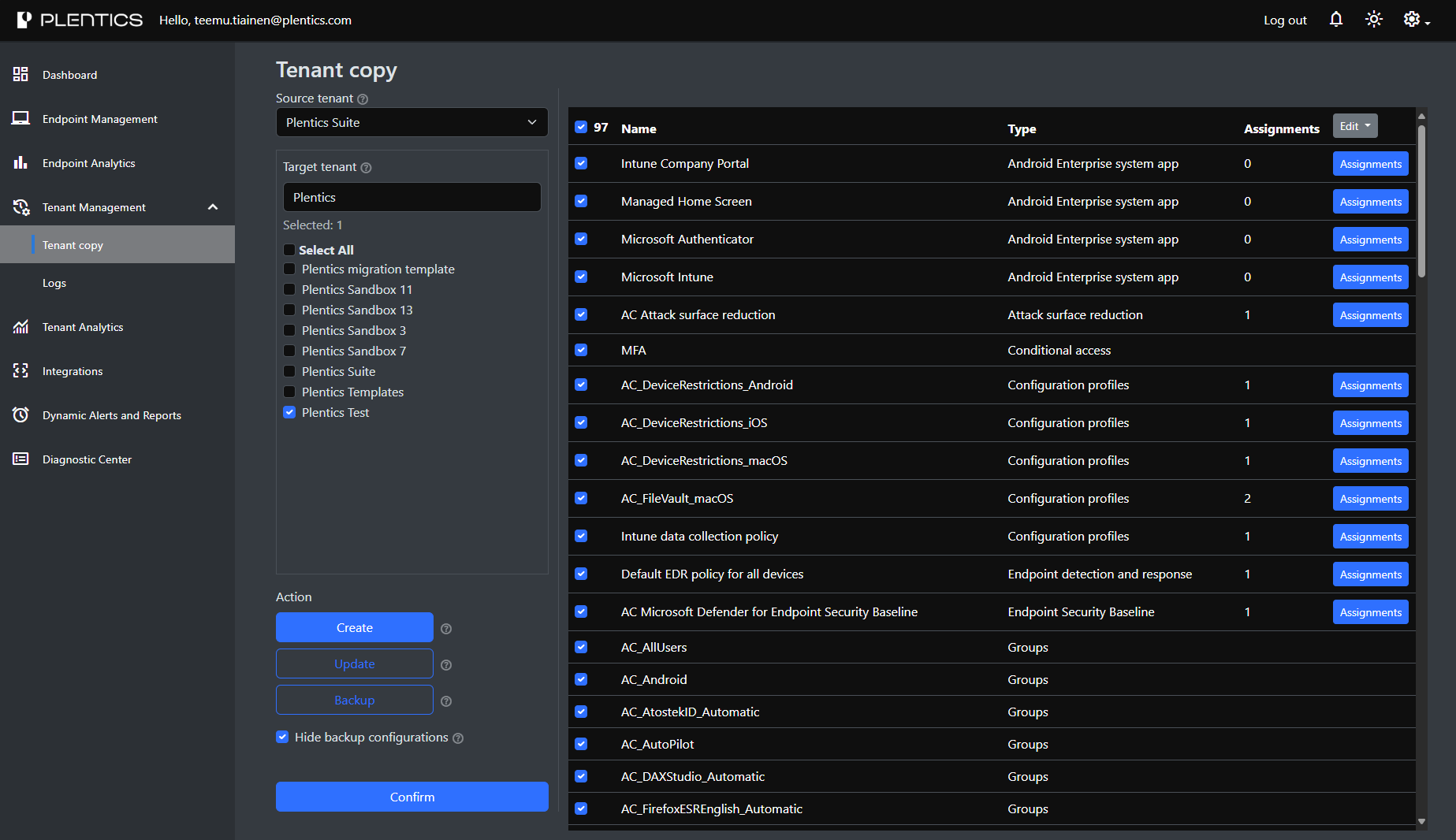Screen dimensions: 1456x840
Task: Uncheck Intune Company Portal row
Action: click(x=581, y=163)
